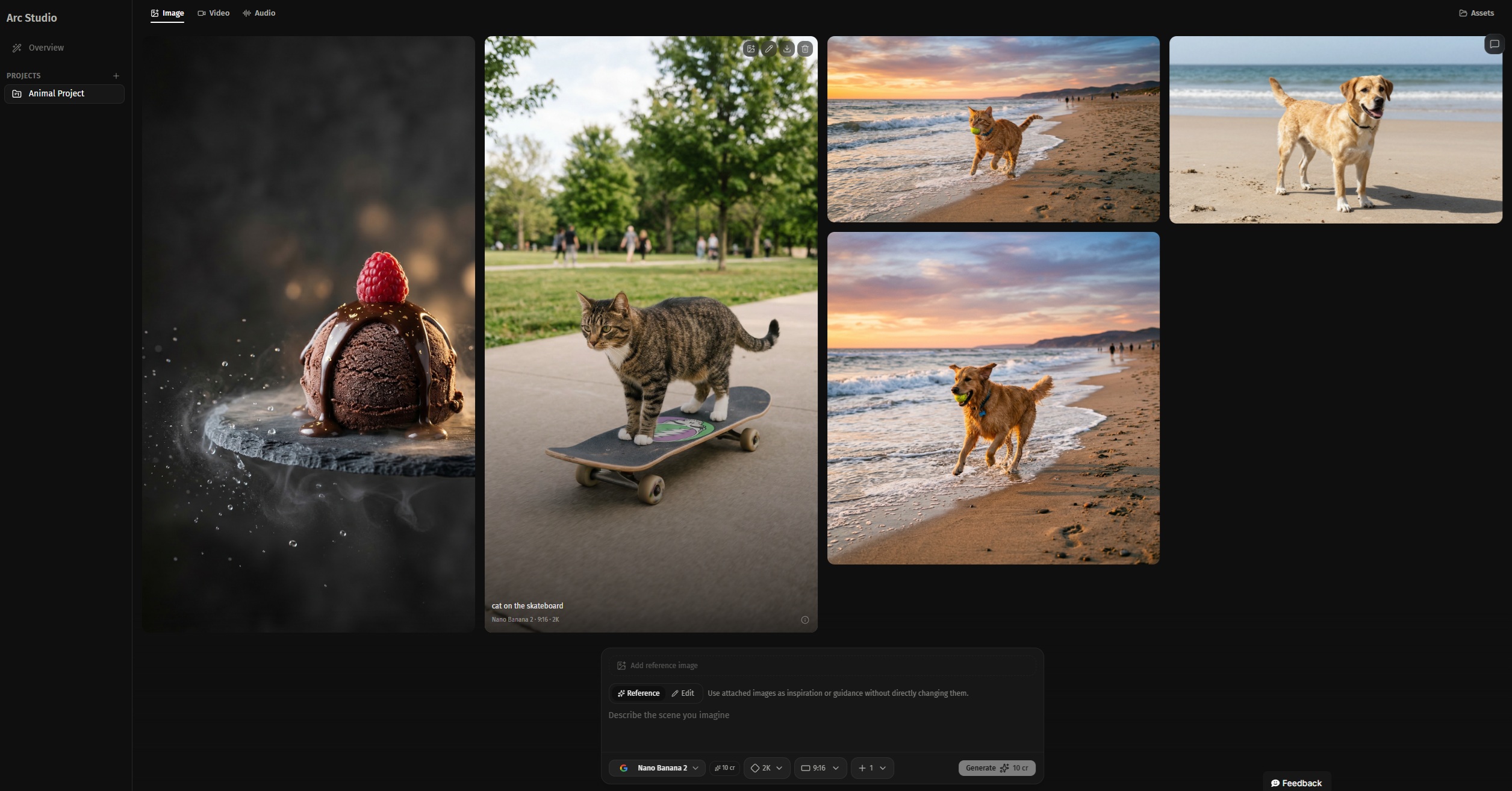Open the Feedback button
Image resolution: width=1512 pixels, height=791 pixels.
click(x=1296, y=783)
